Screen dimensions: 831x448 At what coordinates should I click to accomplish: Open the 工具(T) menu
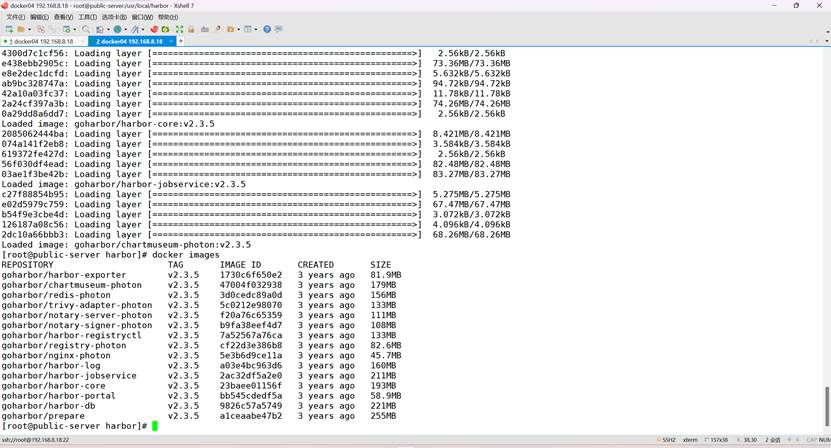(87, 17)
